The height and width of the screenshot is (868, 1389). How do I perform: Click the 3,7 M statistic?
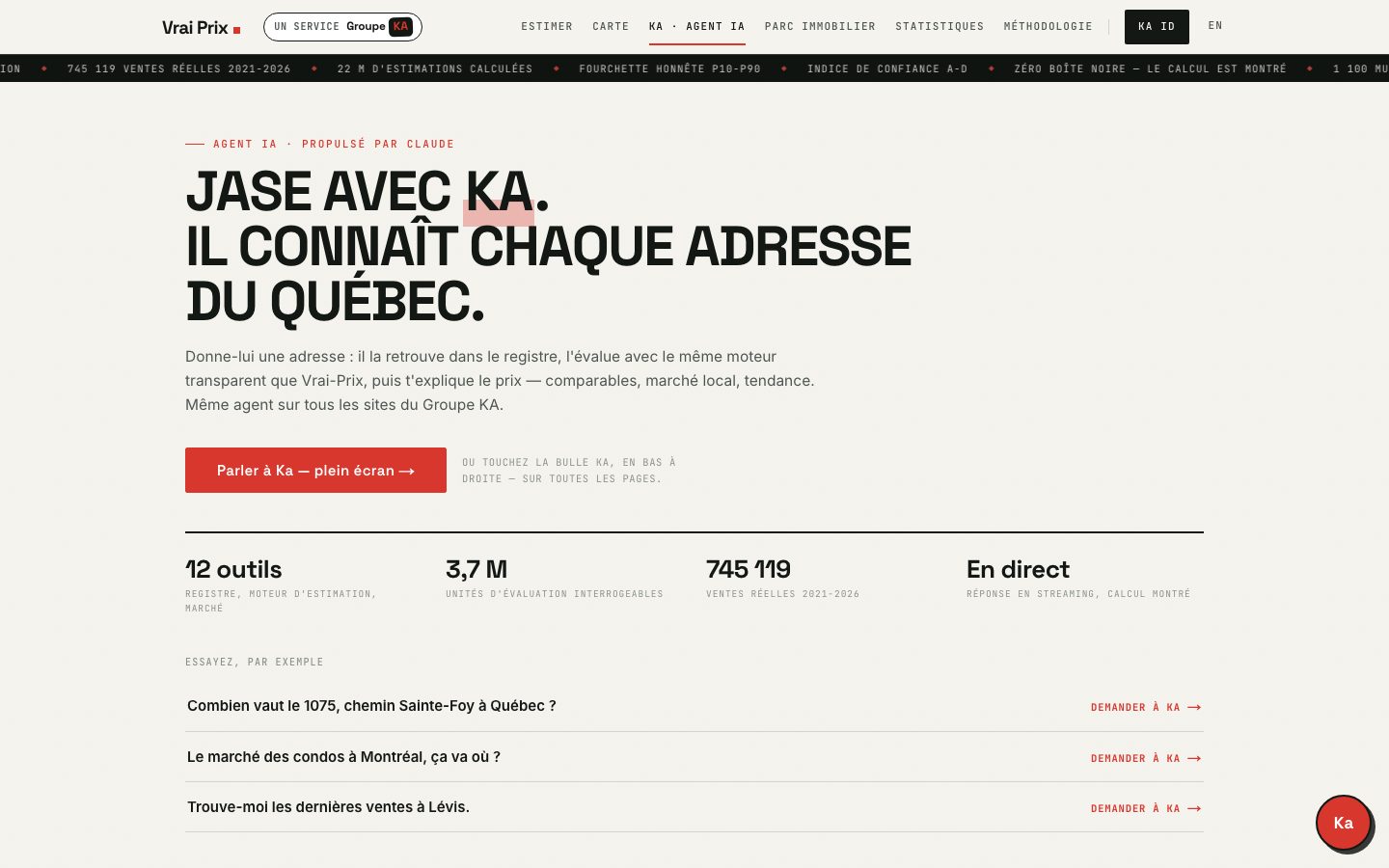click(x=555, y=578)
